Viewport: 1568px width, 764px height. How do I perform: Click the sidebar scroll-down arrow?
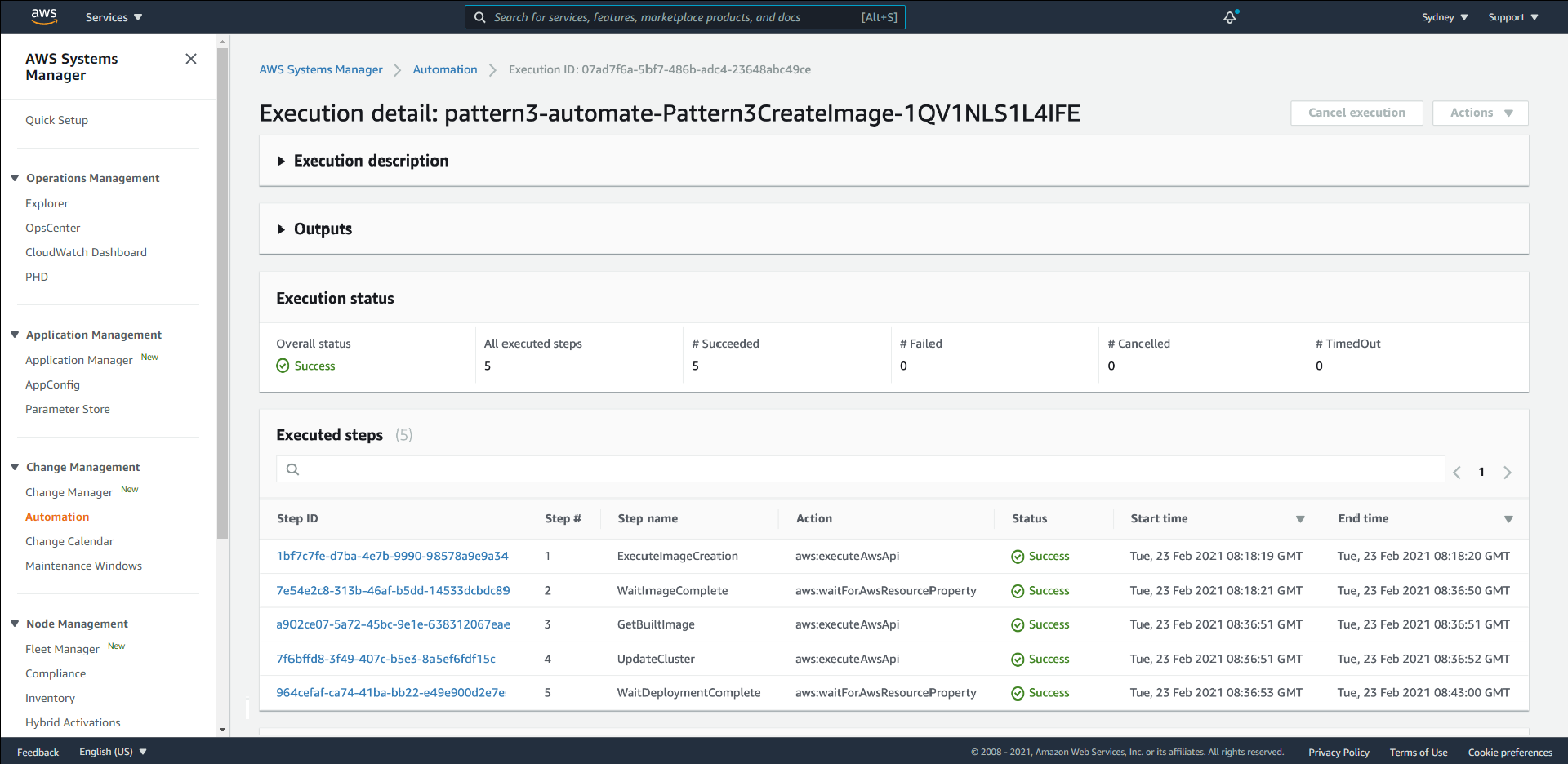point(222,730)
